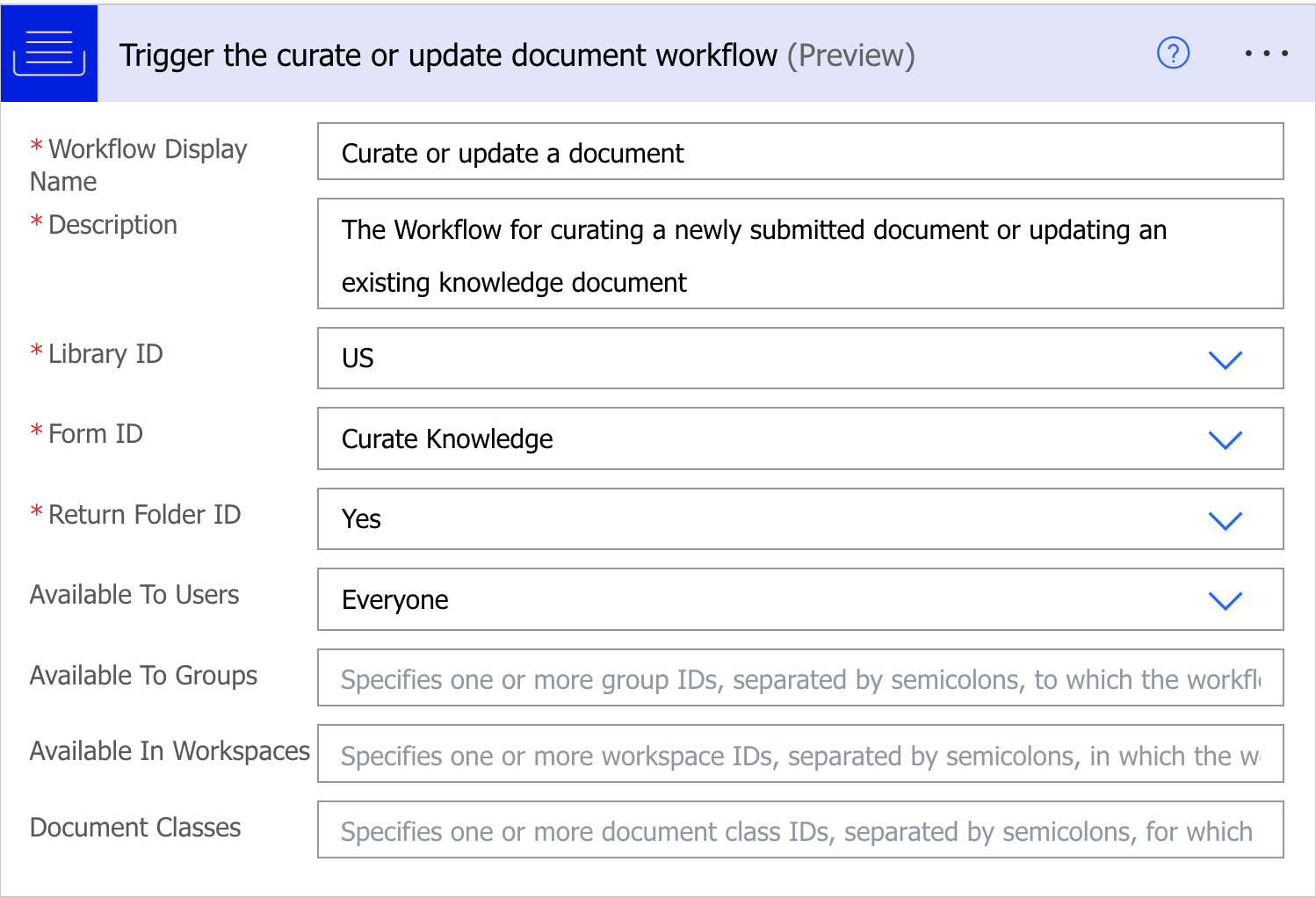Open the help question mark icon

(1173, 54)
